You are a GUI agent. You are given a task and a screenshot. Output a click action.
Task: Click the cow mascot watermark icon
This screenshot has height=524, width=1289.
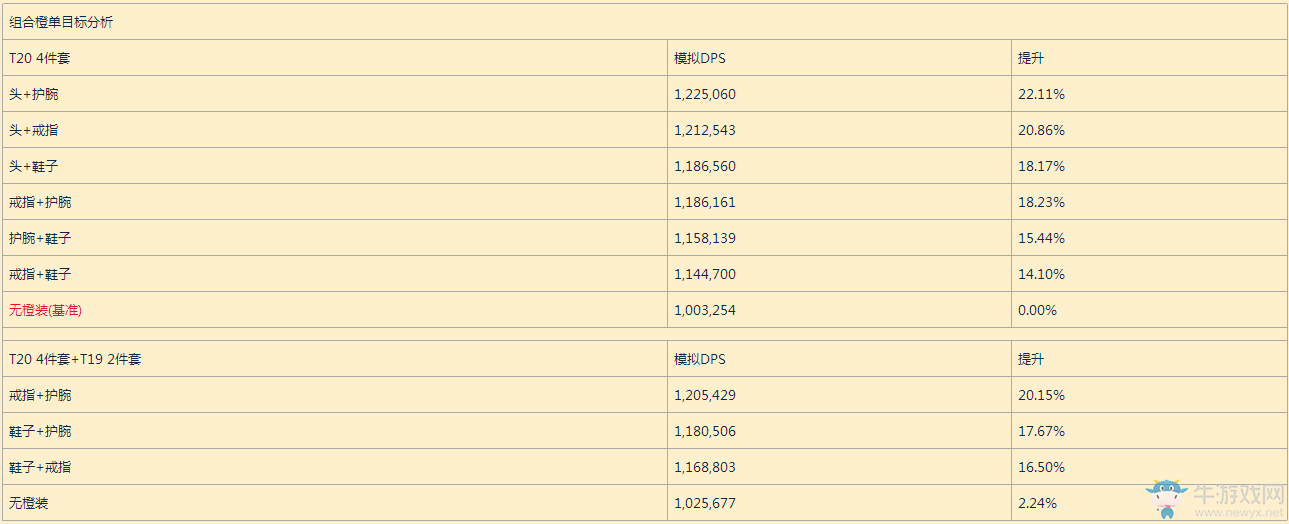click(x=1164, y=498)
